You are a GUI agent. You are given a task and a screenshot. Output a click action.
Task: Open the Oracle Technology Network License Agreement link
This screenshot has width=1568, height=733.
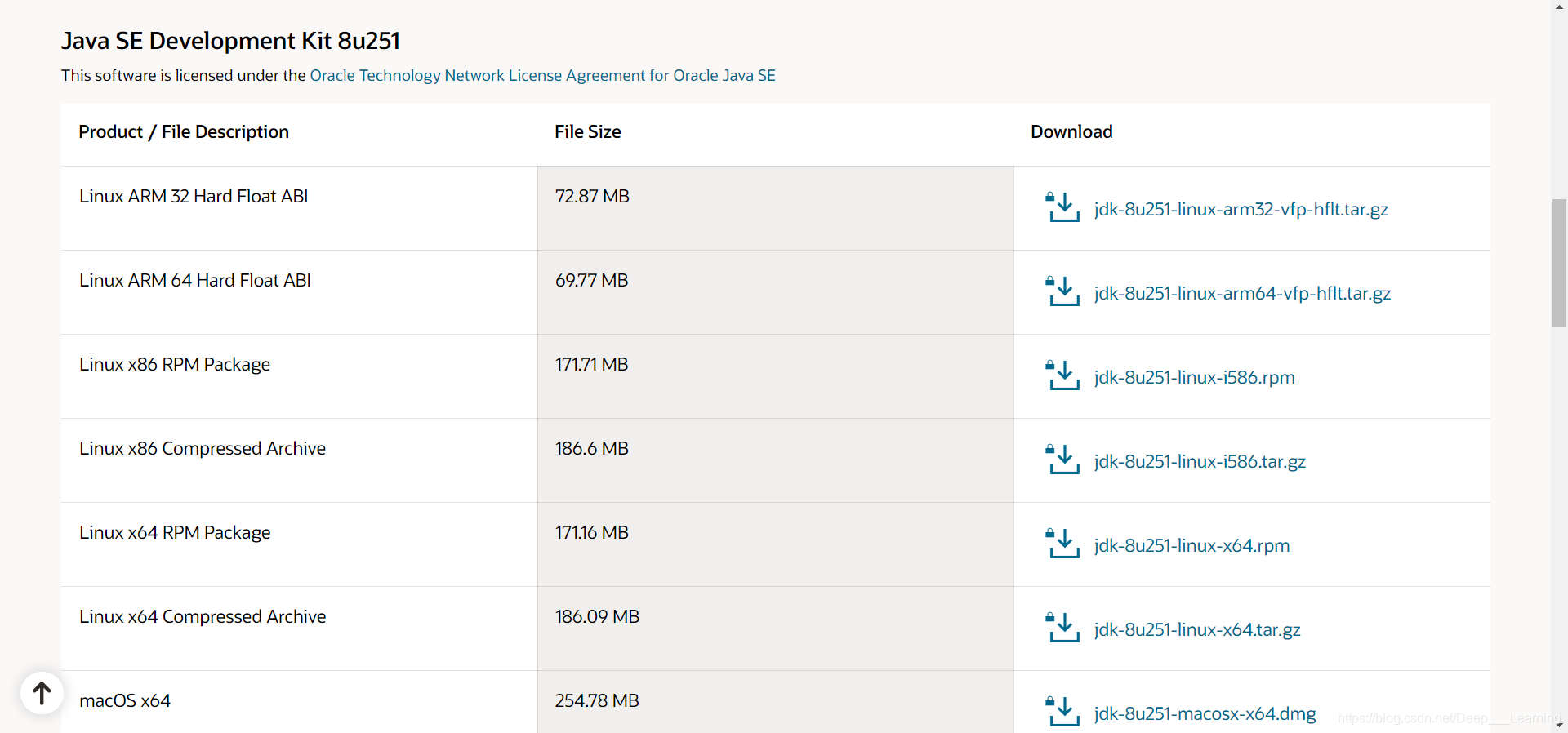tap(542, 75)
